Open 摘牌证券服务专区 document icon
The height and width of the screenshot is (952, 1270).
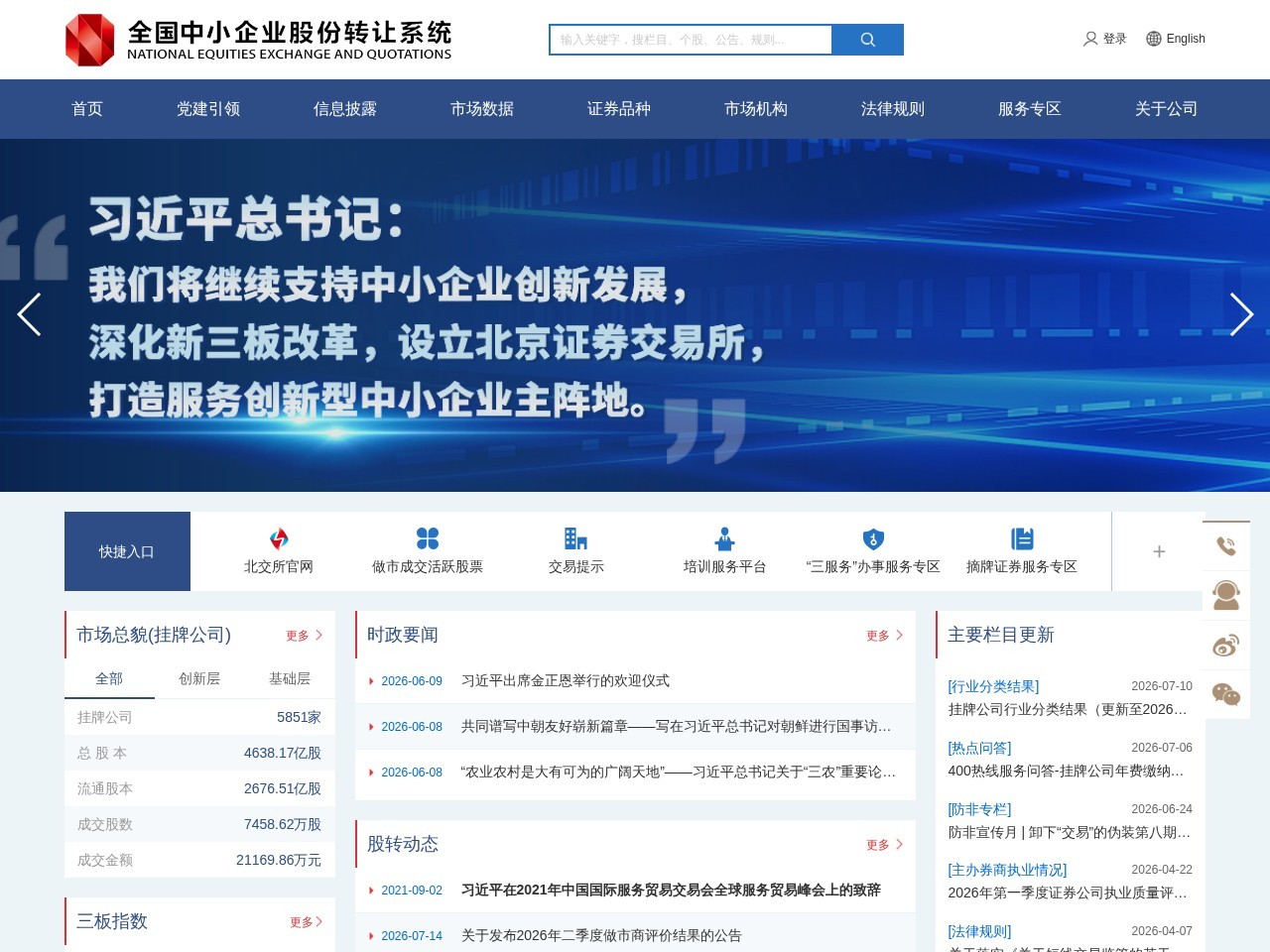click(1022, 538)
